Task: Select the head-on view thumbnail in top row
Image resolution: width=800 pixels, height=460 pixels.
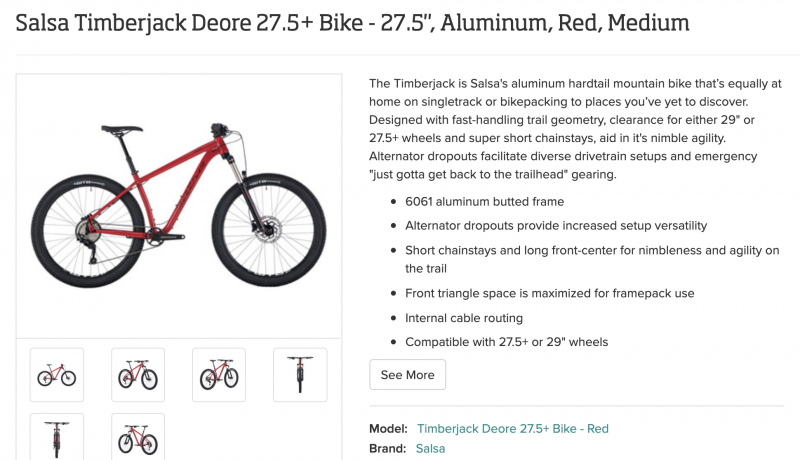Action: click(x=300, y=375)
